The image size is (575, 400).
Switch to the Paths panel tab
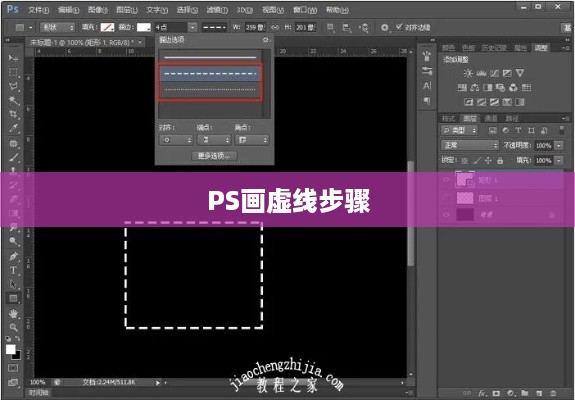[x=512, y=118]
